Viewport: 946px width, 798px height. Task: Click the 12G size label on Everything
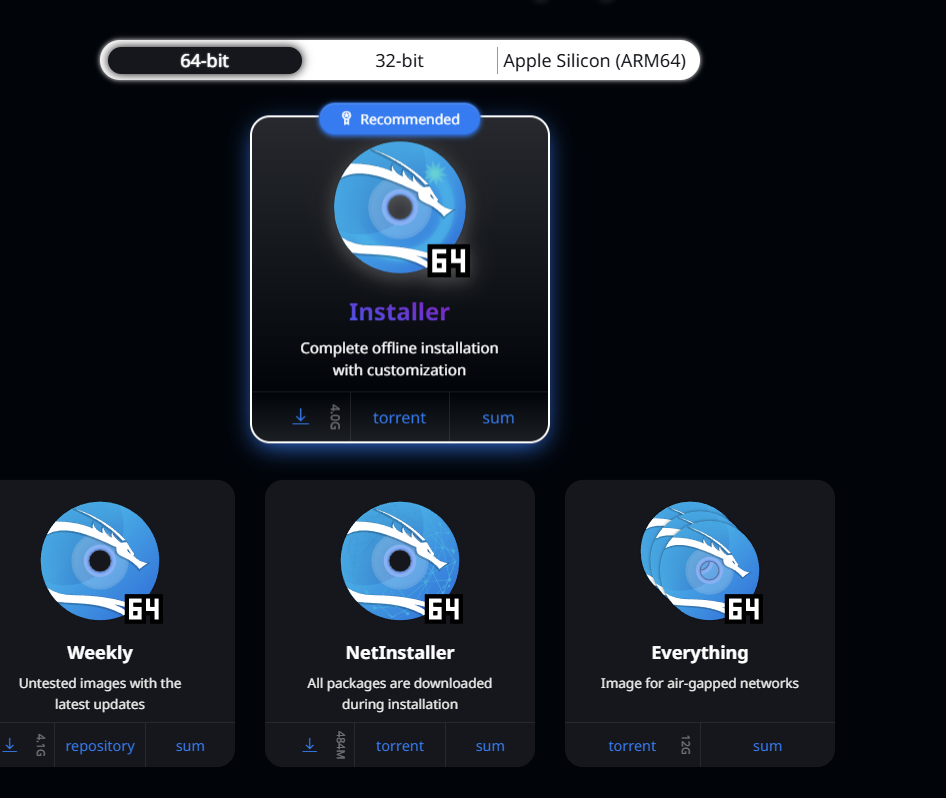pos(685,745)
